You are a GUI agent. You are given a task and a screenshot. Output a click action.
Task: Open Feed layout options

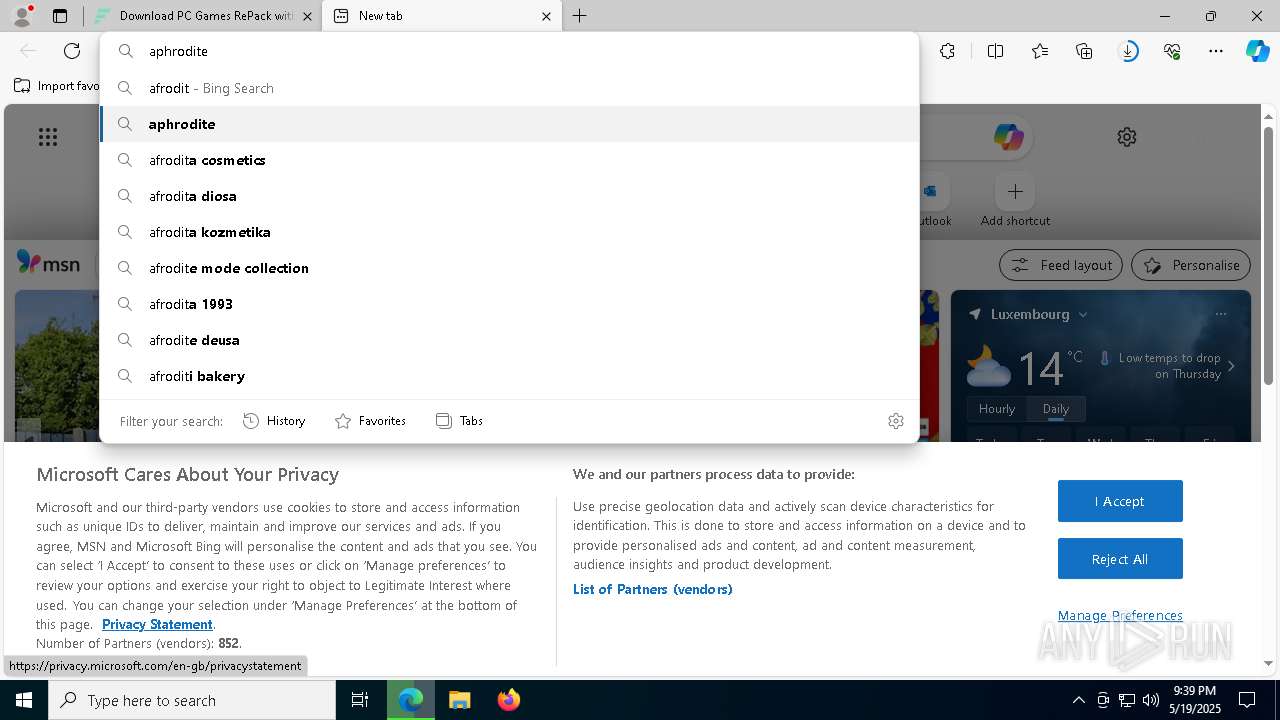click(1061, 265)
